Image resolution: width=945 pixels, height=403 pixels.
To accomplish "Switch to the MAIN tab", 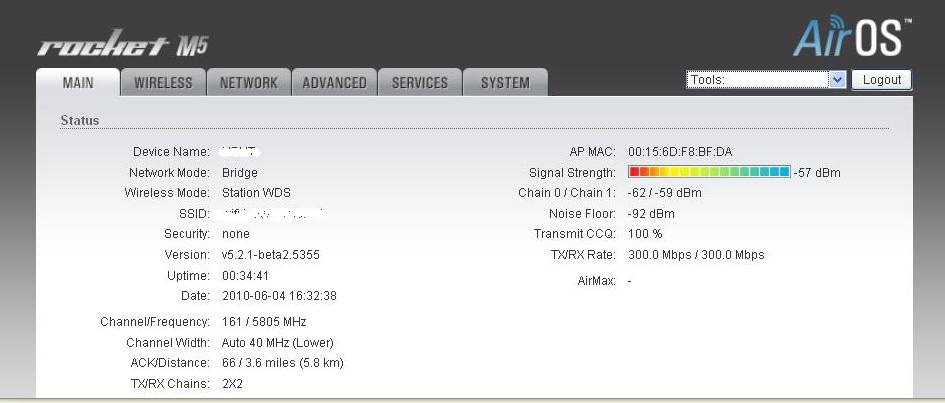I will pyautogui.click(x=78, y=83).
